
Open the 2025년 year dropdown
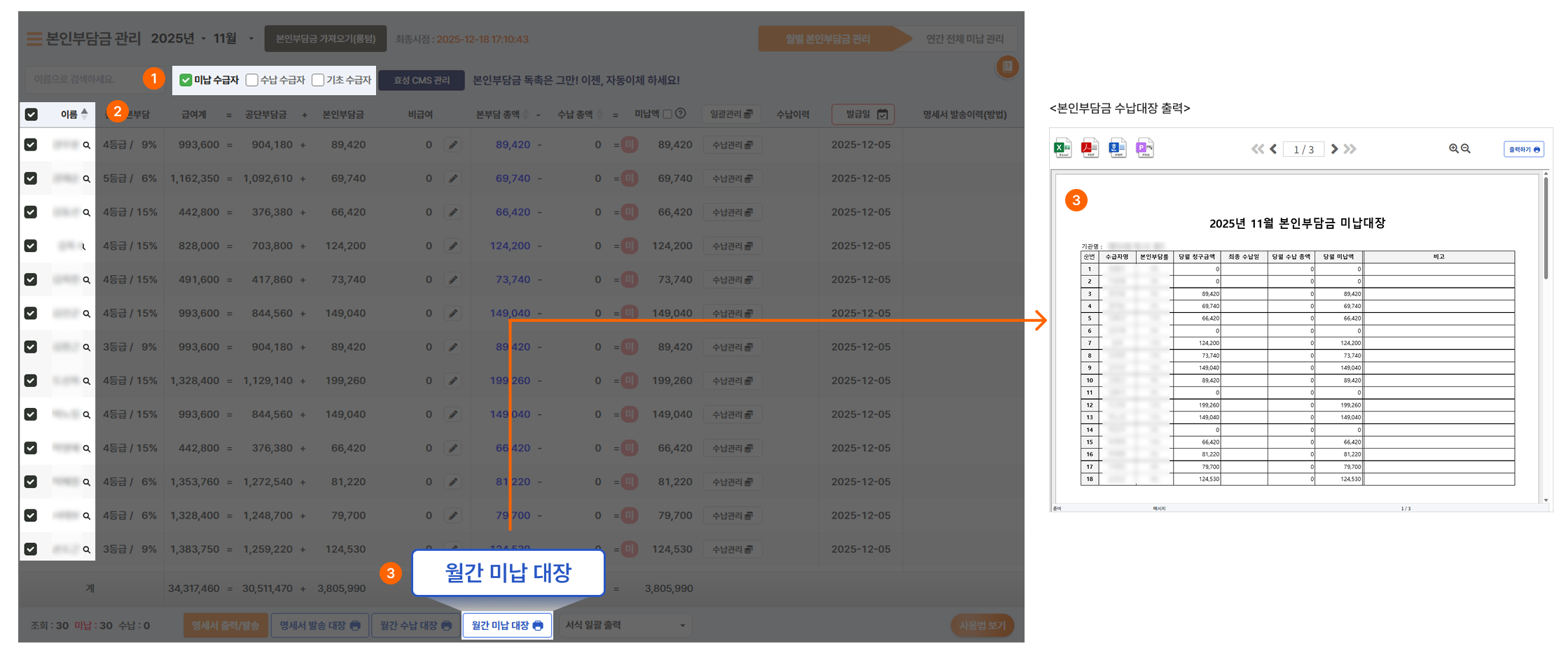tap(179, 38)
